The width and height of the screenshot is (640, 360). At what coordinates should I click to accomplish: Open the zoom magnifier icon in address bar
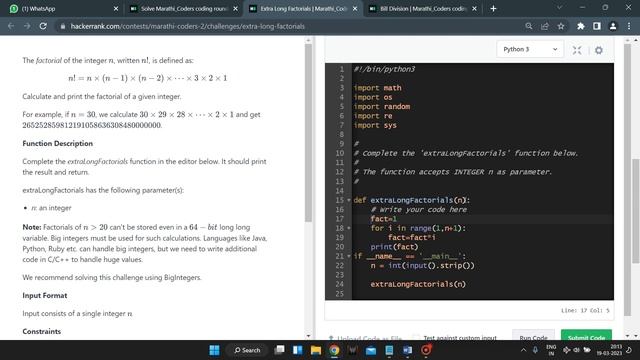[529, 26]
